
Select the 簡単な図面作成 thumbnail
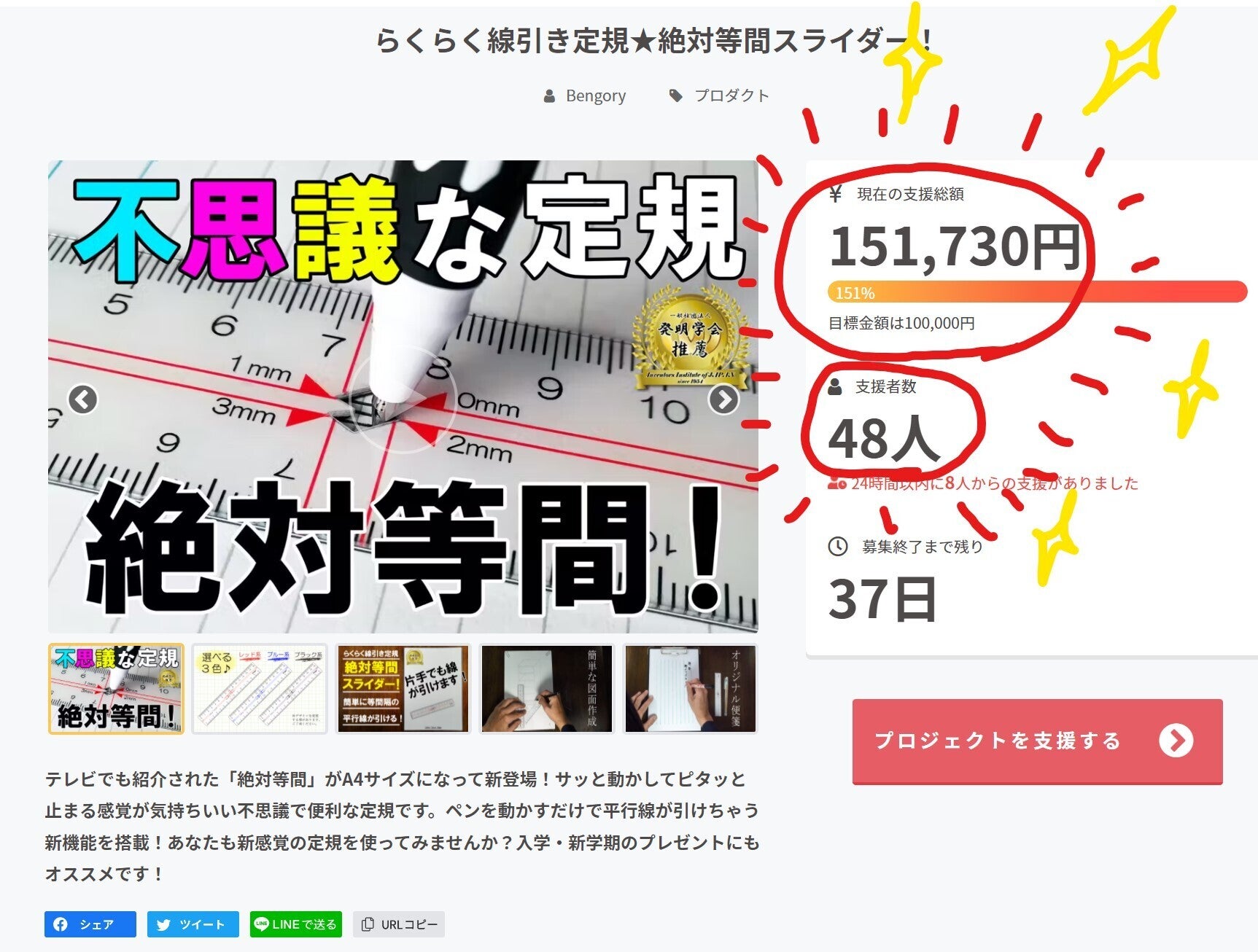tap(547, 689)
